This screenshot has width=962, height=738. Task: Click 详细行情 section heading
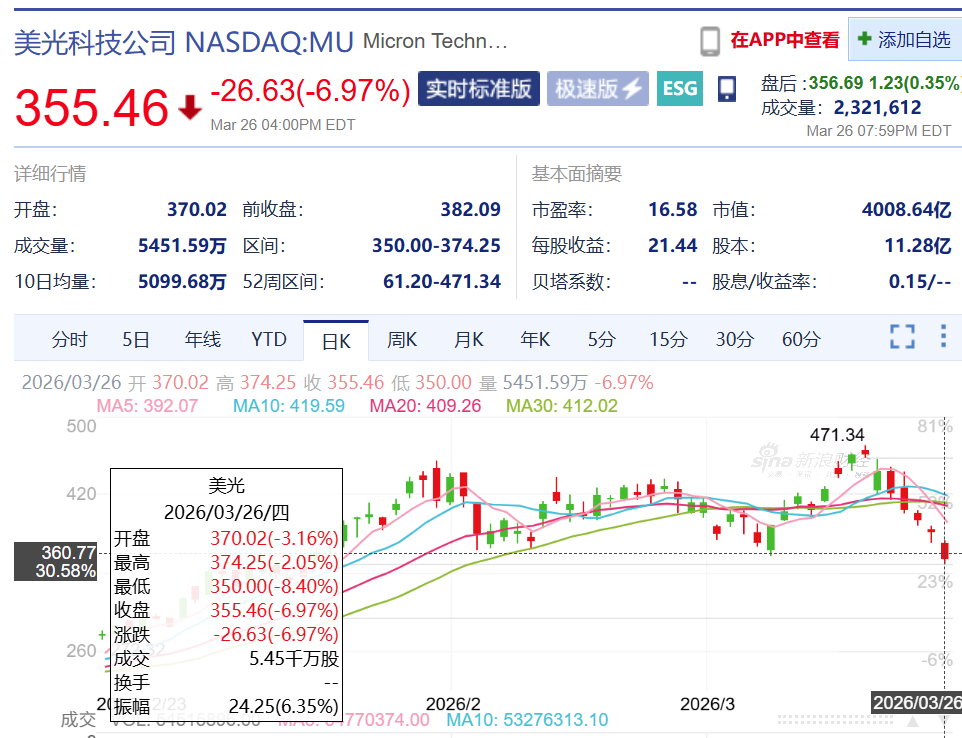pyautogui.click(x=50, y=174)
